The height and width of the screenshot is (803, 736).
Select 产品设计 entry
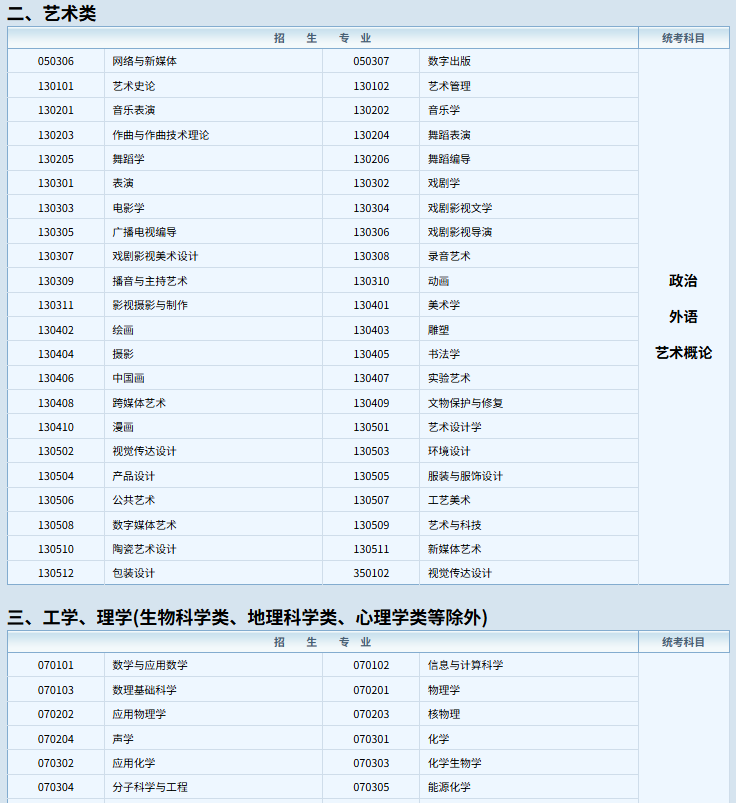(134, 477)
